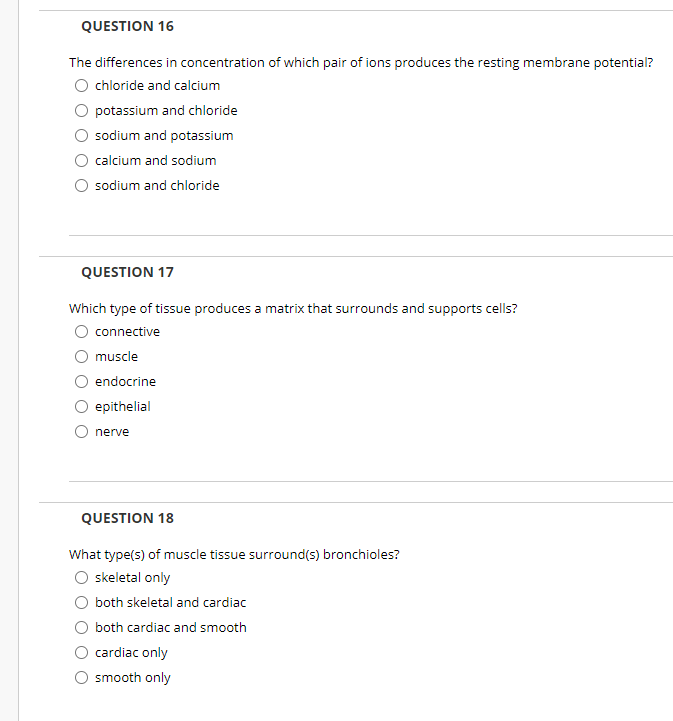Click the QUESTION 17 heading
The height and width of the screenshot is (721, 673).
click(127, 272)
